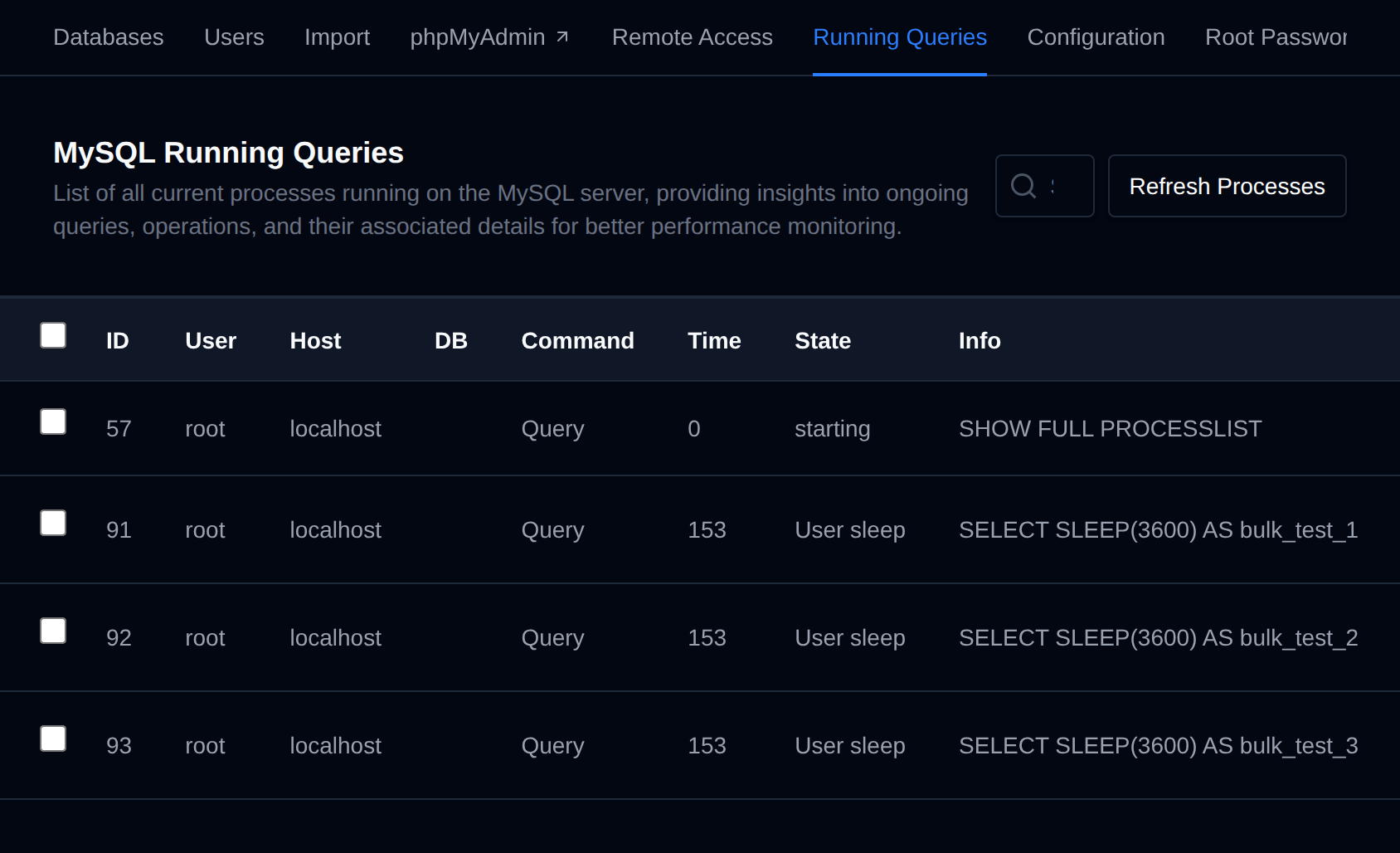Open the Configuration tab
Viewport: 1400px width, 853px height.
coord(1096,37)
